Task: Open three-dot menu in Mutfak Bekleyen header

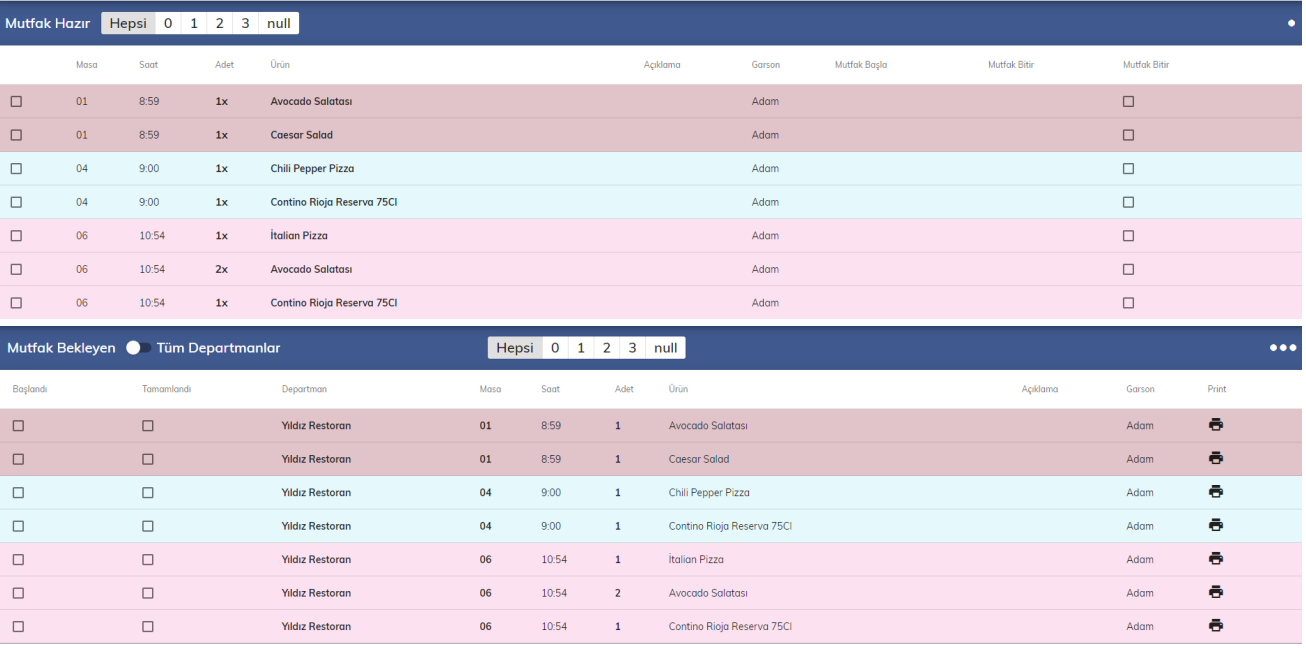Action: (x=1282, y=348)
